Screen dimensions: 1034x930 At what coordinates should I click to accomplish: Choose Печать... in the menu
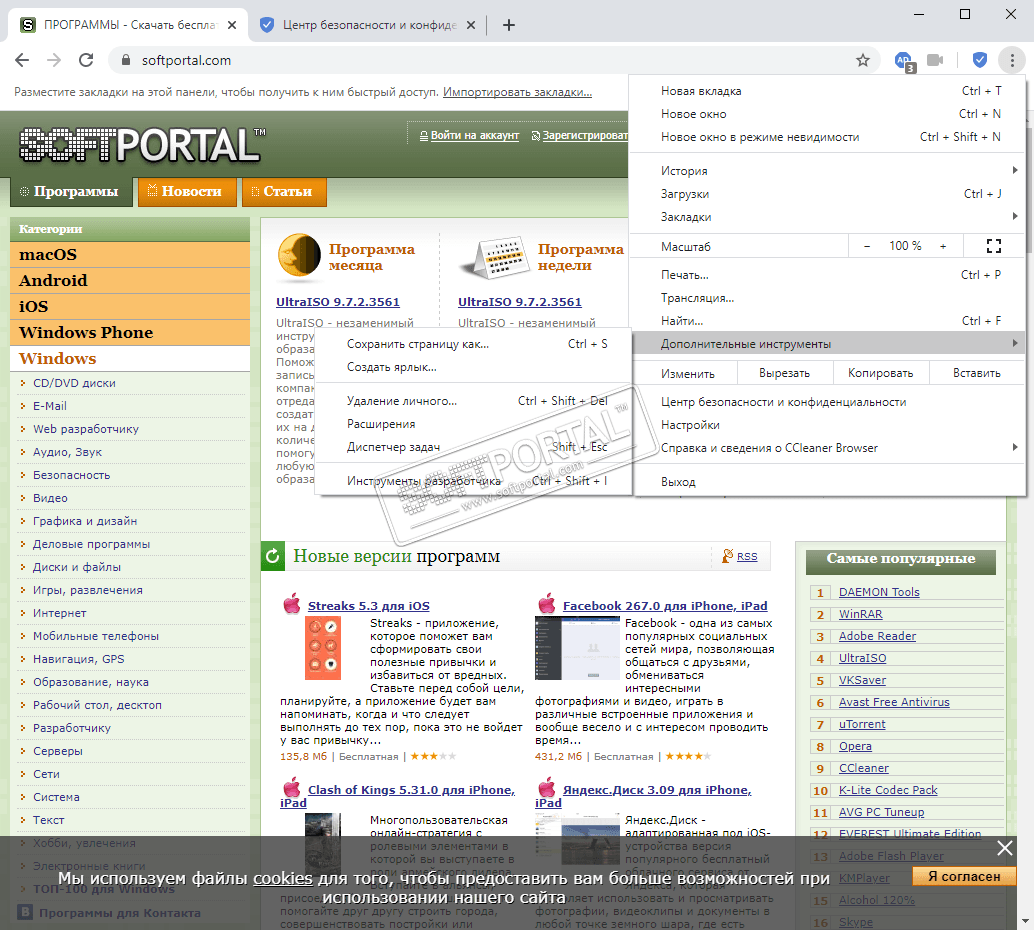tap(827, 275)
